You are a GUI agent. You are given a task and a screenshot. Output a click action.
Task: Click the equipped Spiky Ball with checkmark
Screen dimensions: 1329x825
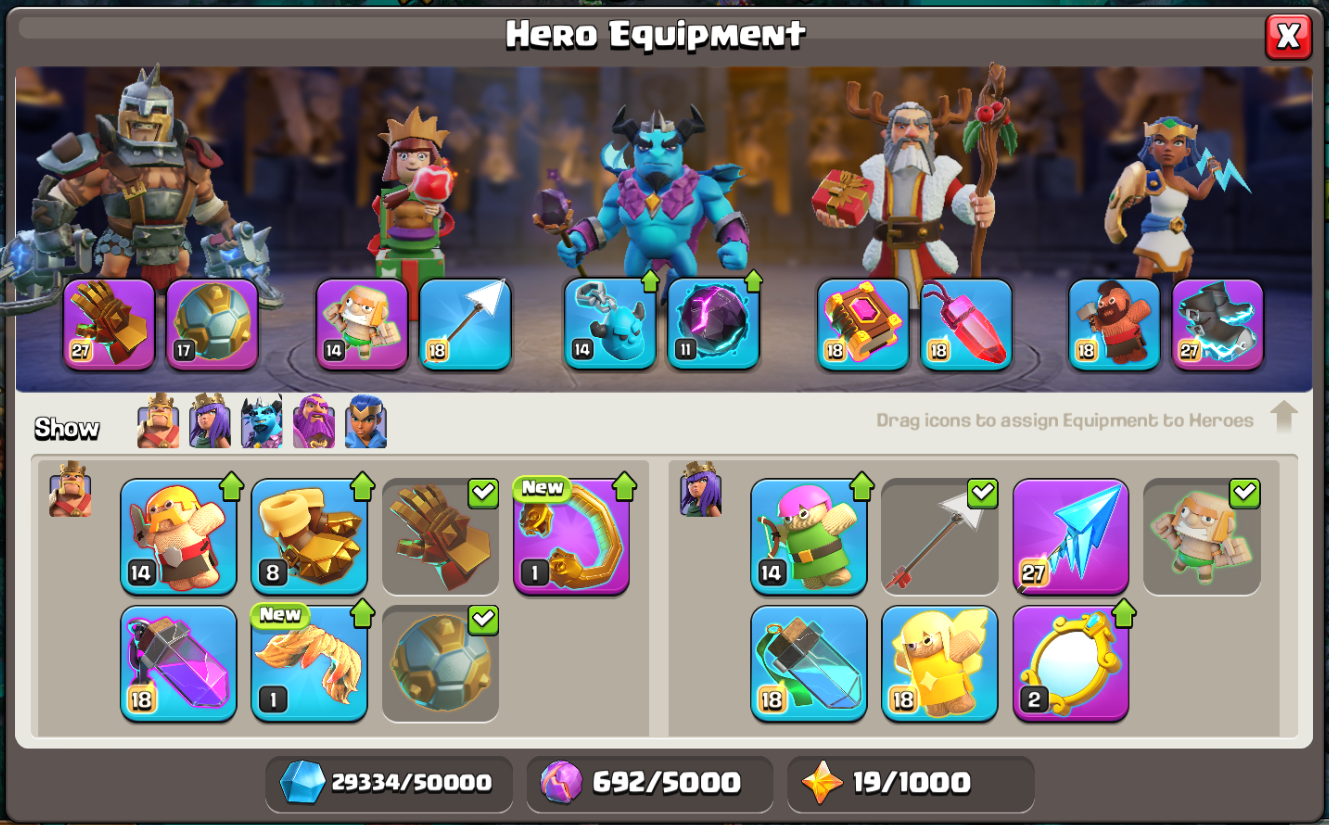coord(441,663)
